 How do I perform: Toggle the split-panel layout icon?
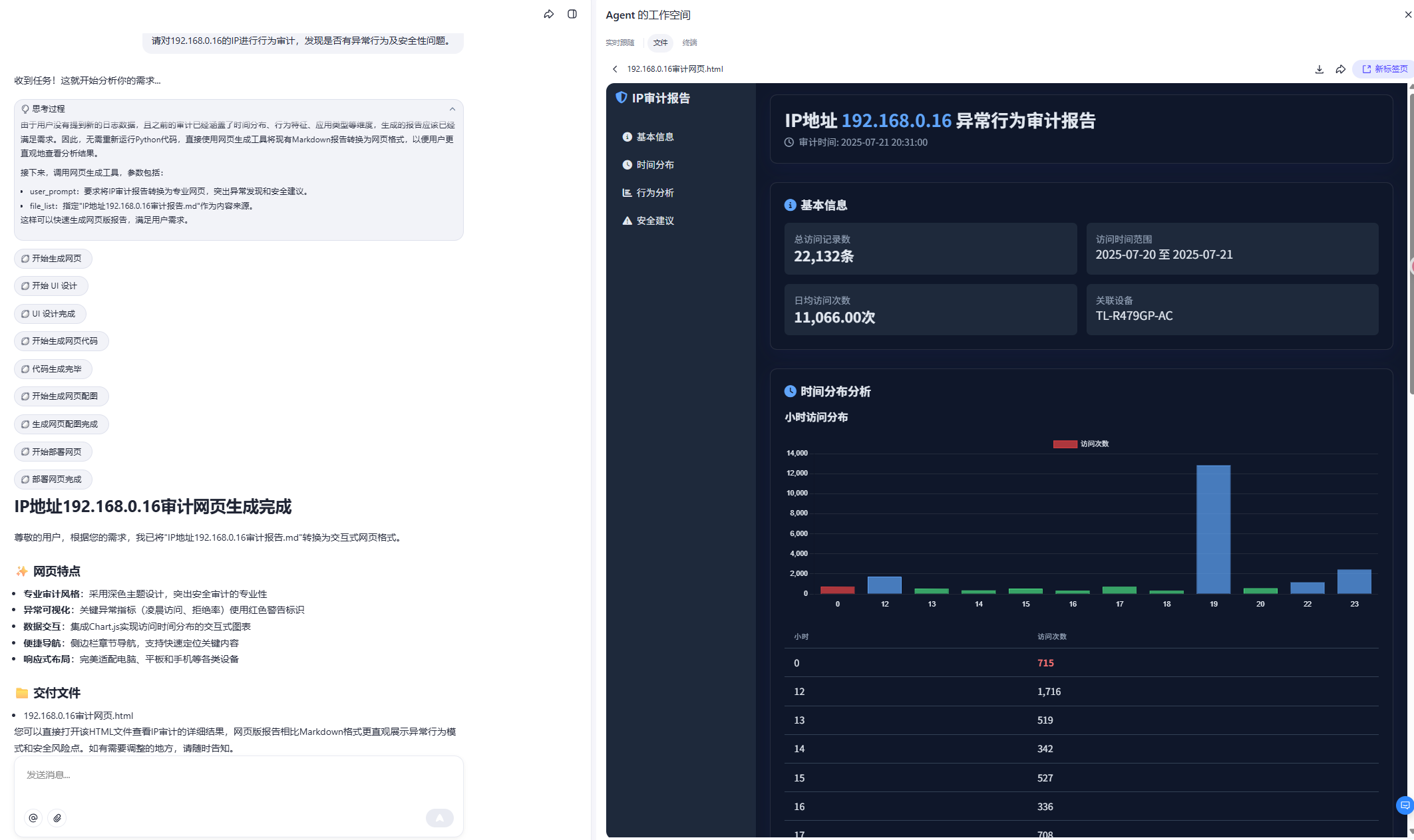[572, 14]
